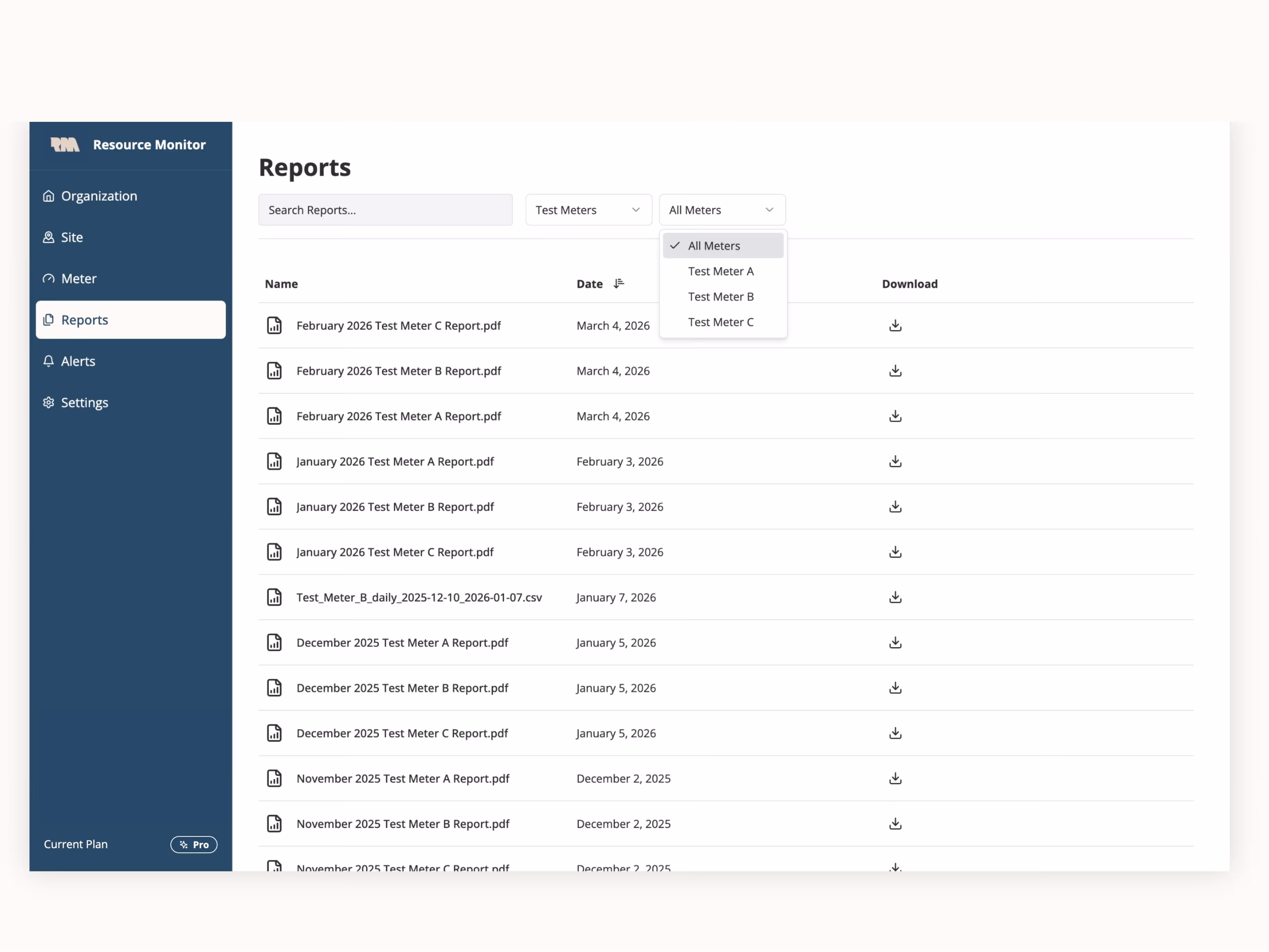Open the Meter section from sidebar

click(x=79, y=278)
